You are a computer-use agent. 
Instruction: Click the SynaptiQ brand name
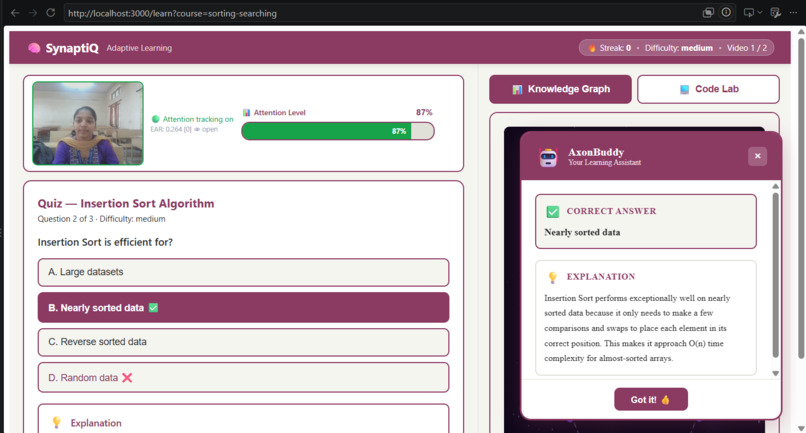71,48
